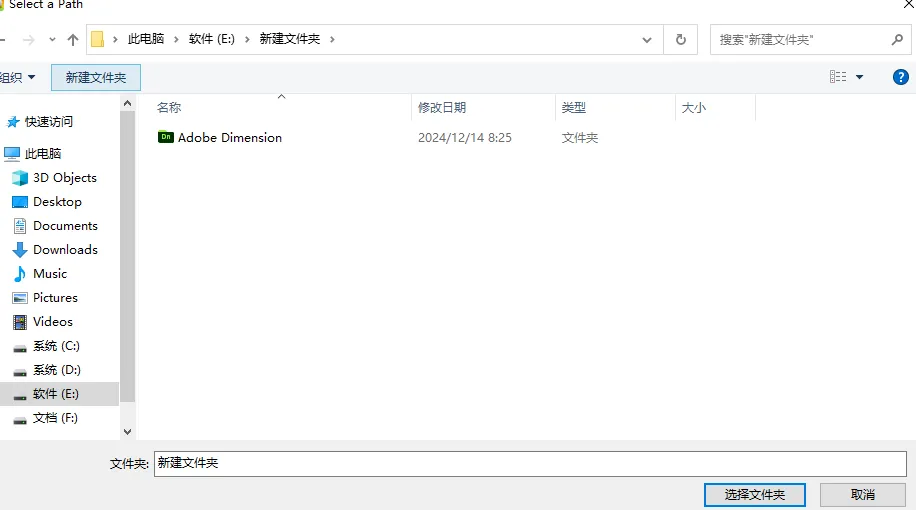The height and width of the screenshot is (510, 916).
Task: Select 软件 (E:) drive in sidebar
Action: point(55,394)
